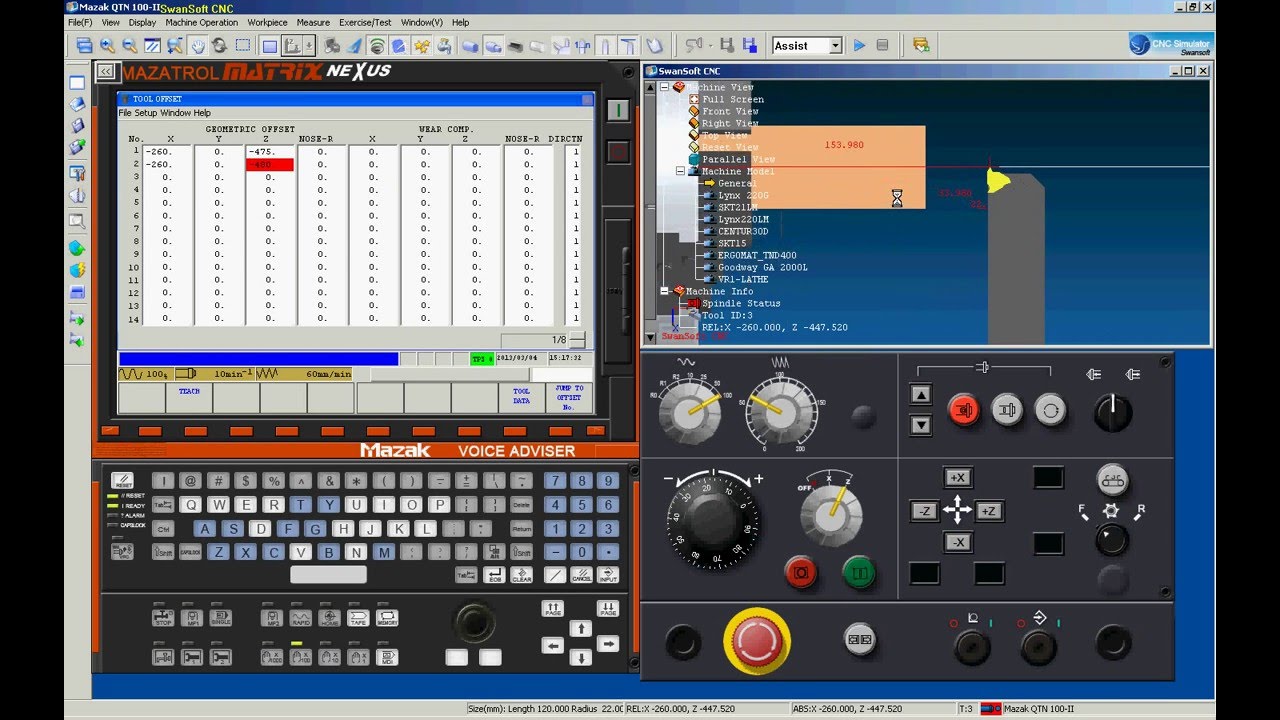Click the zoom out magnifier toolbar icon
Screen dimensions: 1280x720
pos(129,45)
